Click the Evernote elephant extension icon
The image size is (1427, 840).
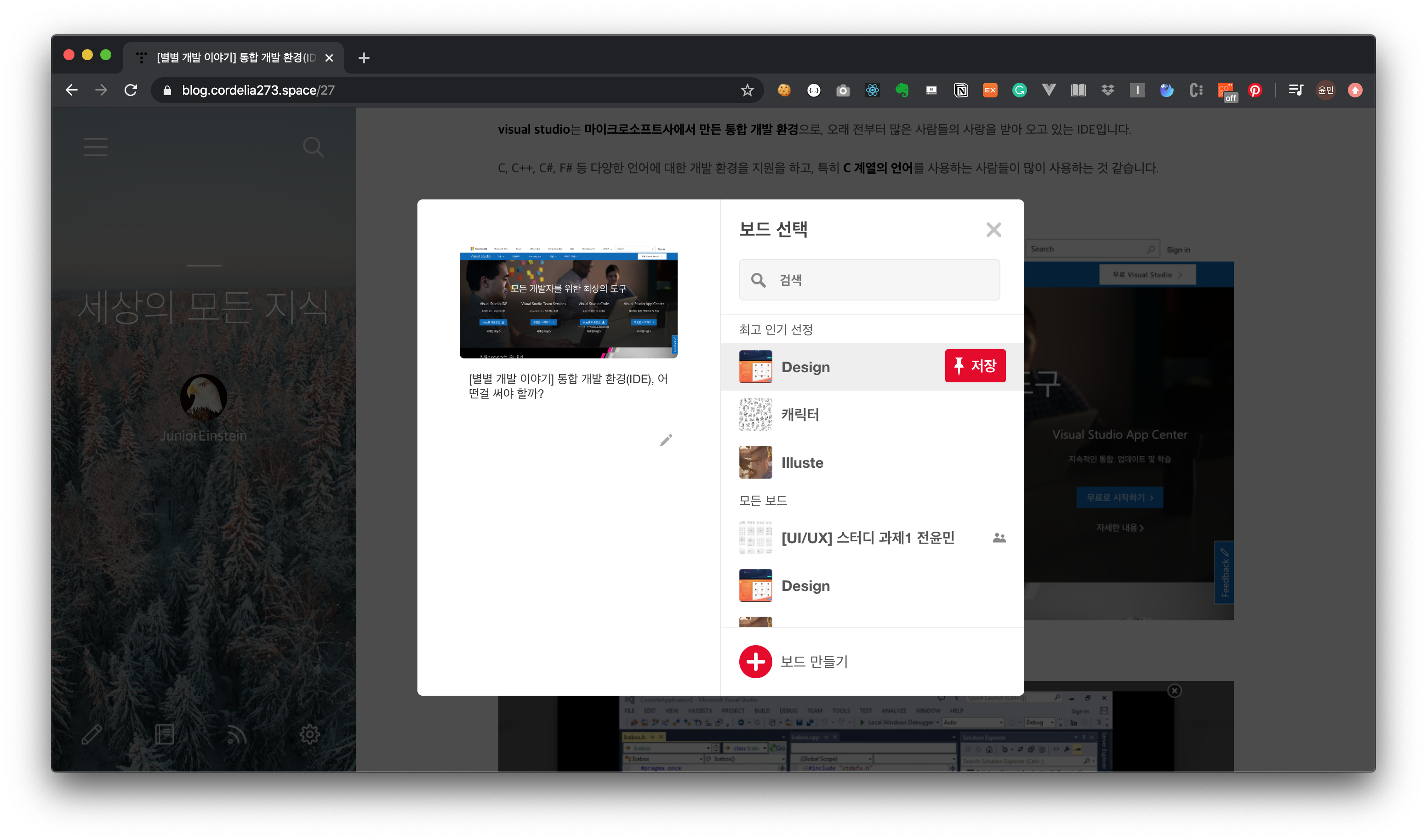(x=902, y=90)
